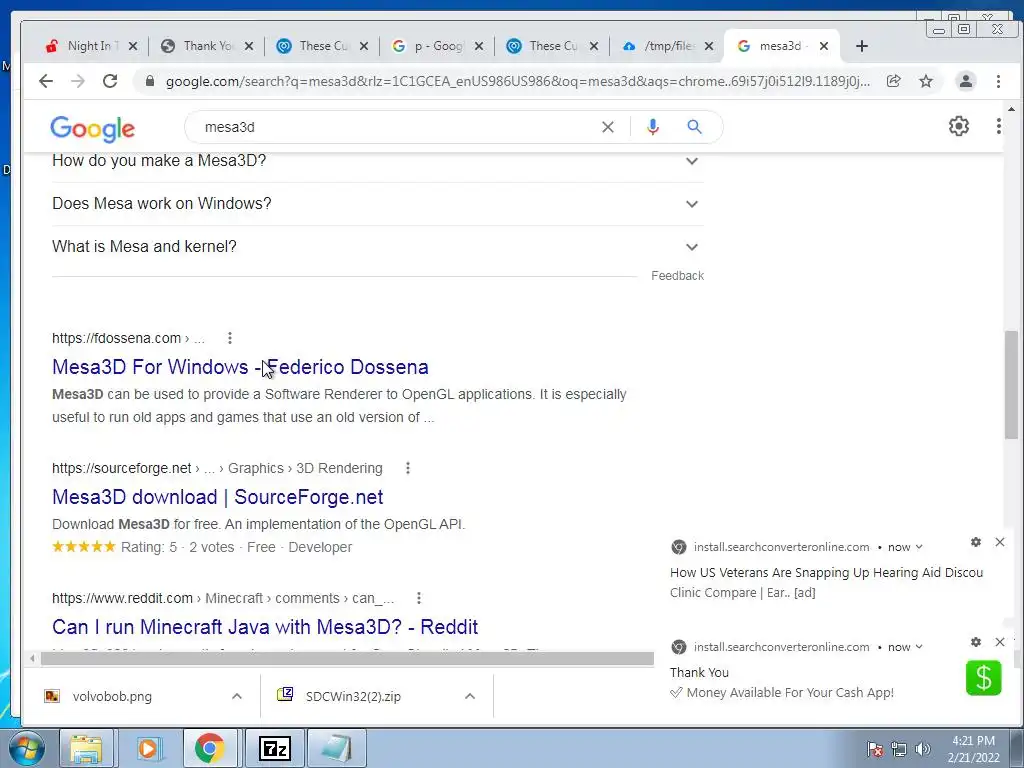Open Windows Media Player from taskbar
1024x768 pixels.
[148, 748]
